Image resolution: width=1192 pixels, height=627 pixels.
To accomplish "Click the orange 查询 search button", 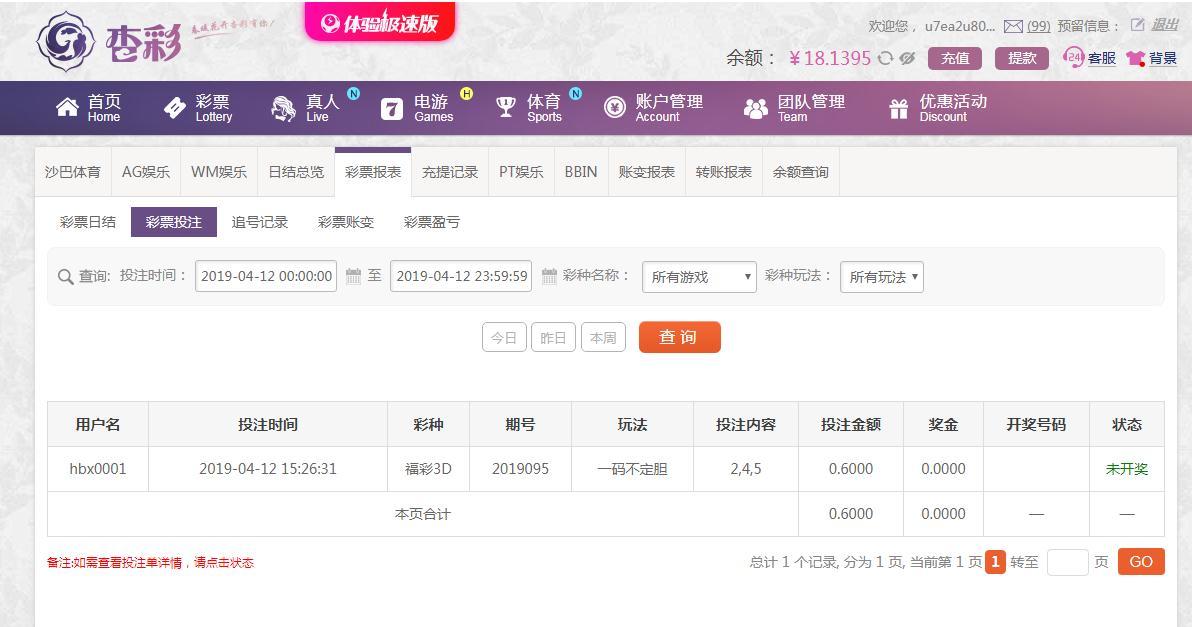I will coord(679,337).
